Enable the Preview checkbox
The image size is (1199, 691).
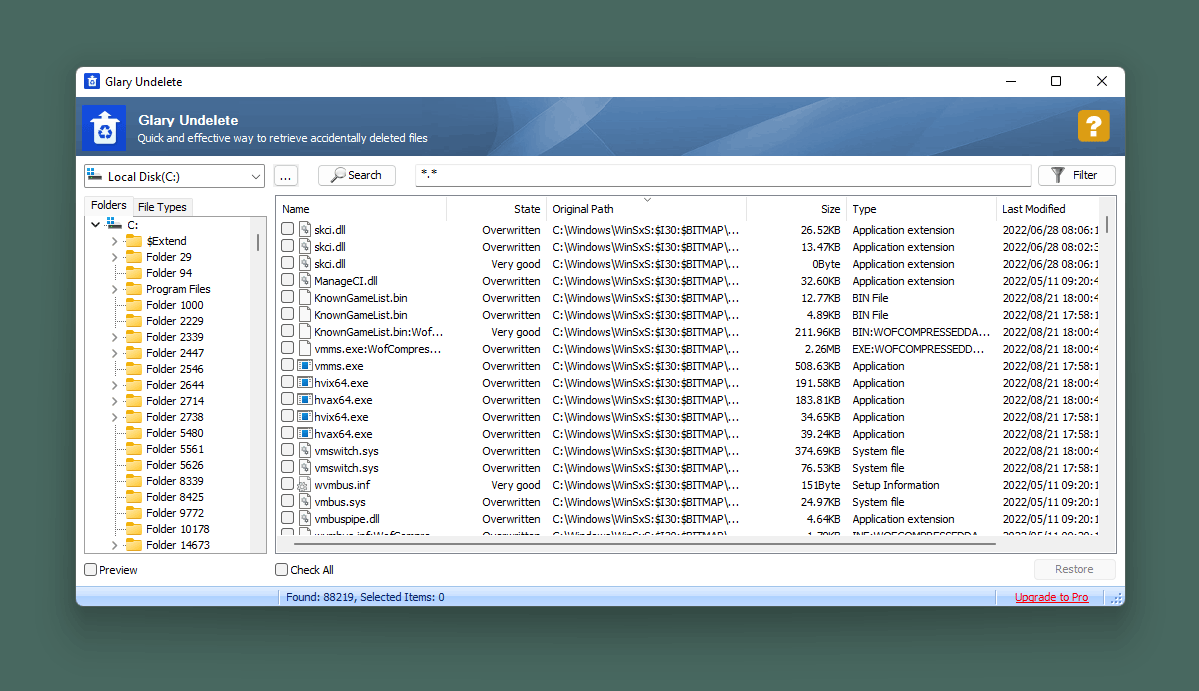click(91, 569)
